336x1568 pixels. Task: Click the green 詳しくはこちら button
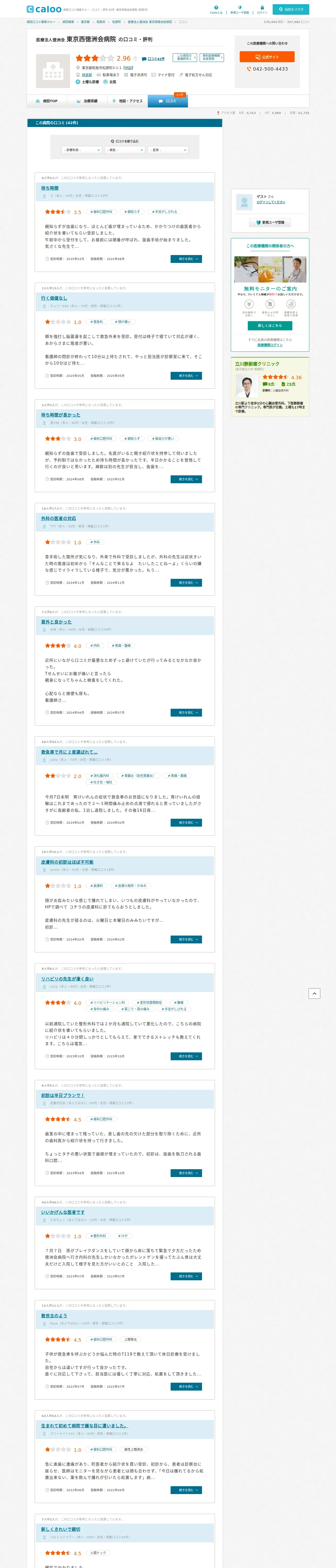(x=270, y=326)
